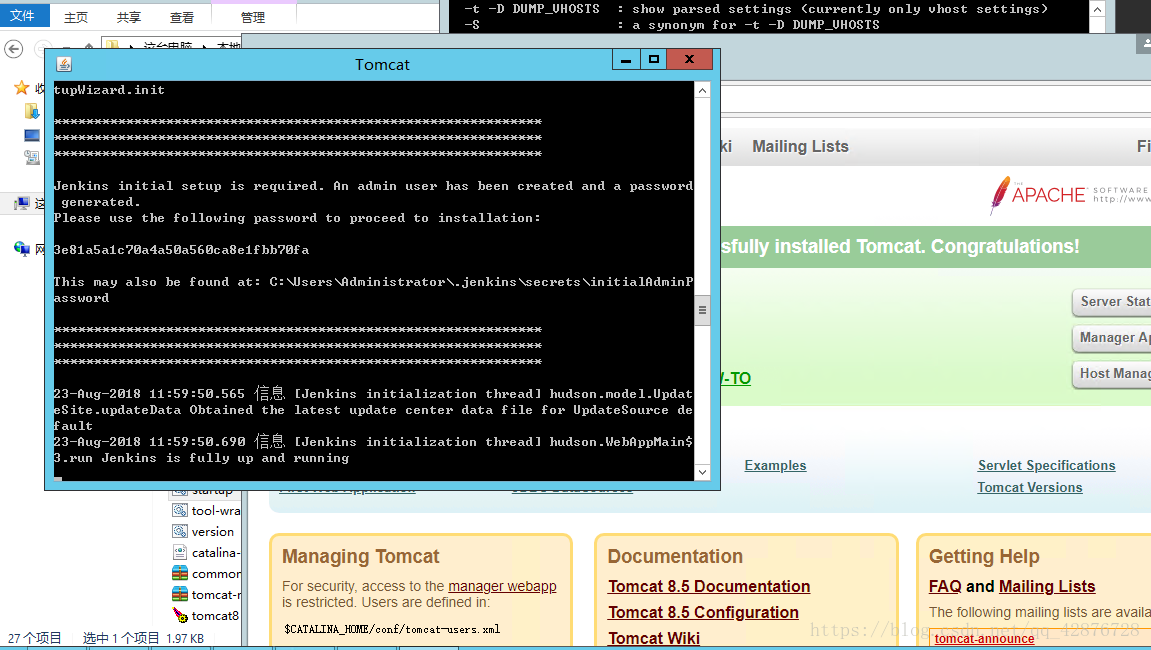1151x650 pixels.
Task: Select the Desktop monitor icon in Explorer sidebar
Action: click(x=32, y=135)
